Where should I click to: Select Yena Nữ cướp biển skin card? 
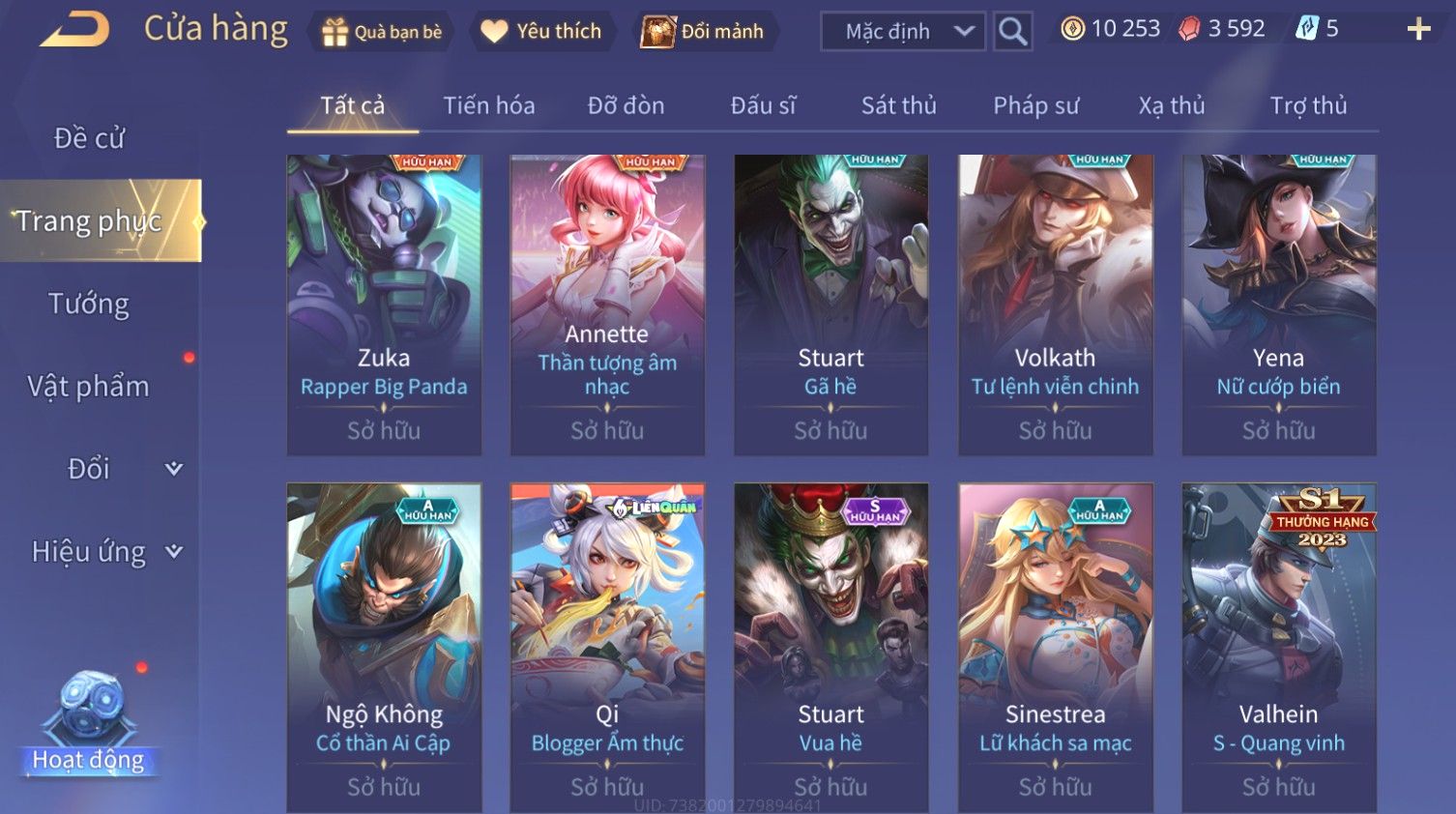click(1279, 305)
